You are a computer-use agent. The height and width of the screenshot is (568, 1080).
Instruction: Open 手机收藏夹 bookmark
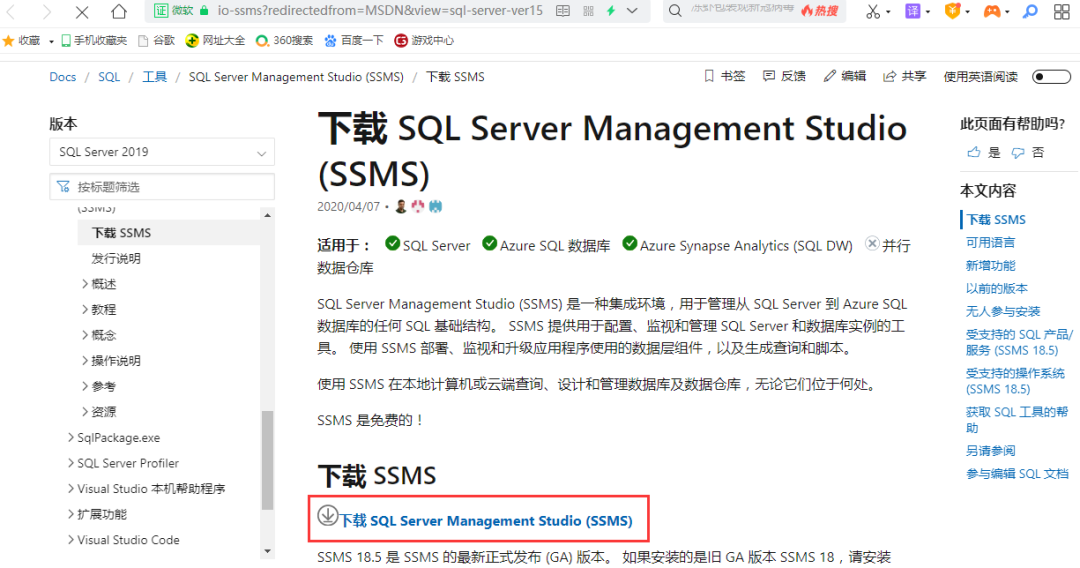94,41
